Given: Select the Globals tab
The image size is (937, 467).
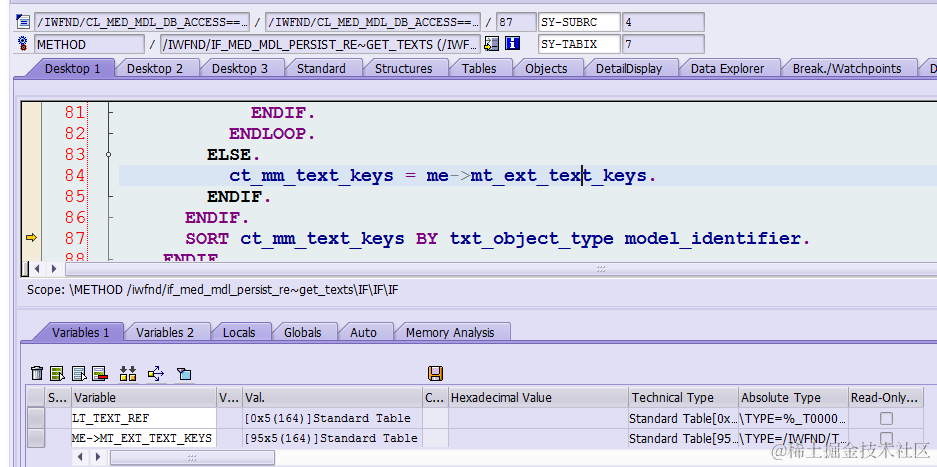Looking at the screenshot, I should 302,332.
